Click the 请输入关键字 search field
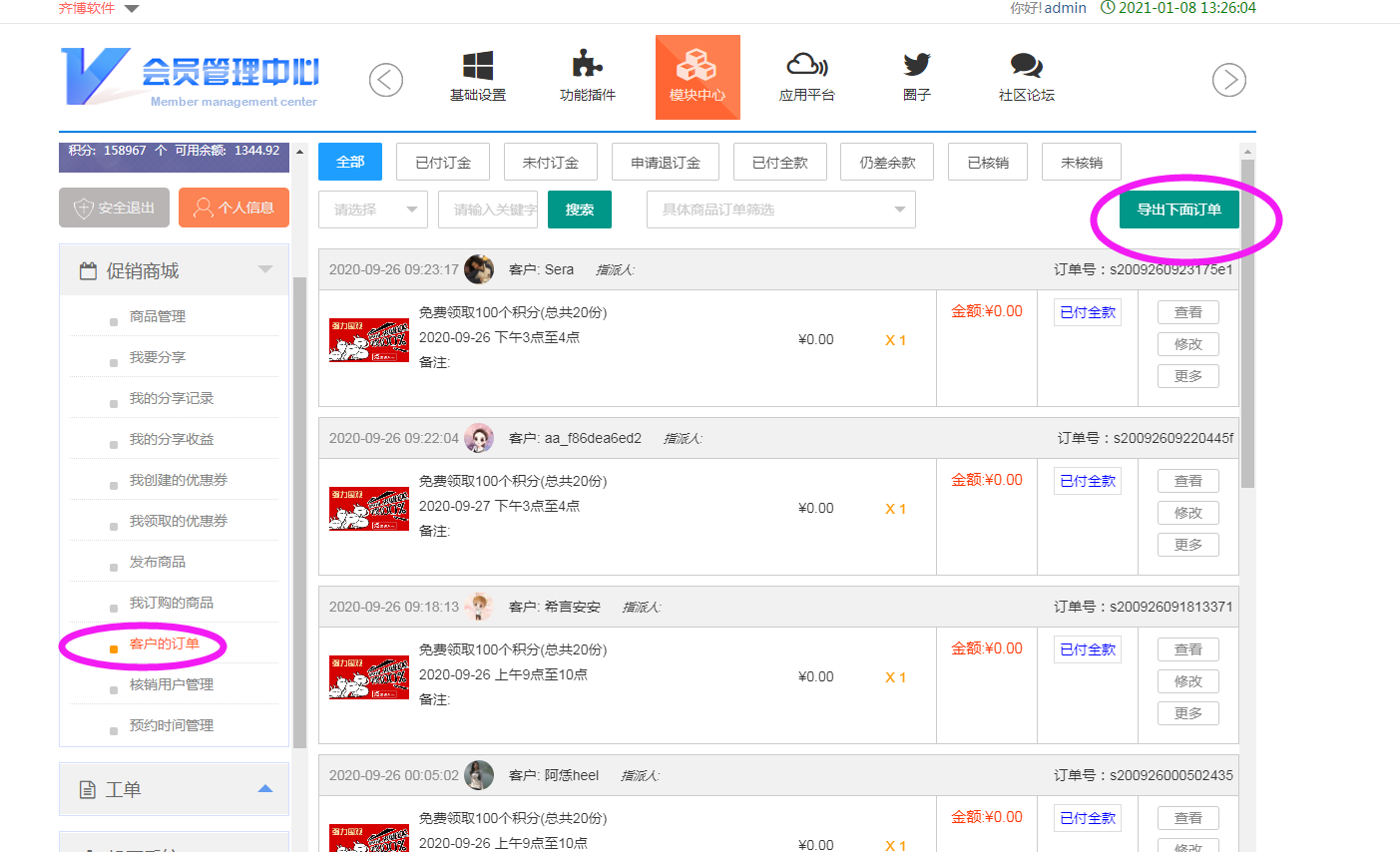 tap(488, 210)
